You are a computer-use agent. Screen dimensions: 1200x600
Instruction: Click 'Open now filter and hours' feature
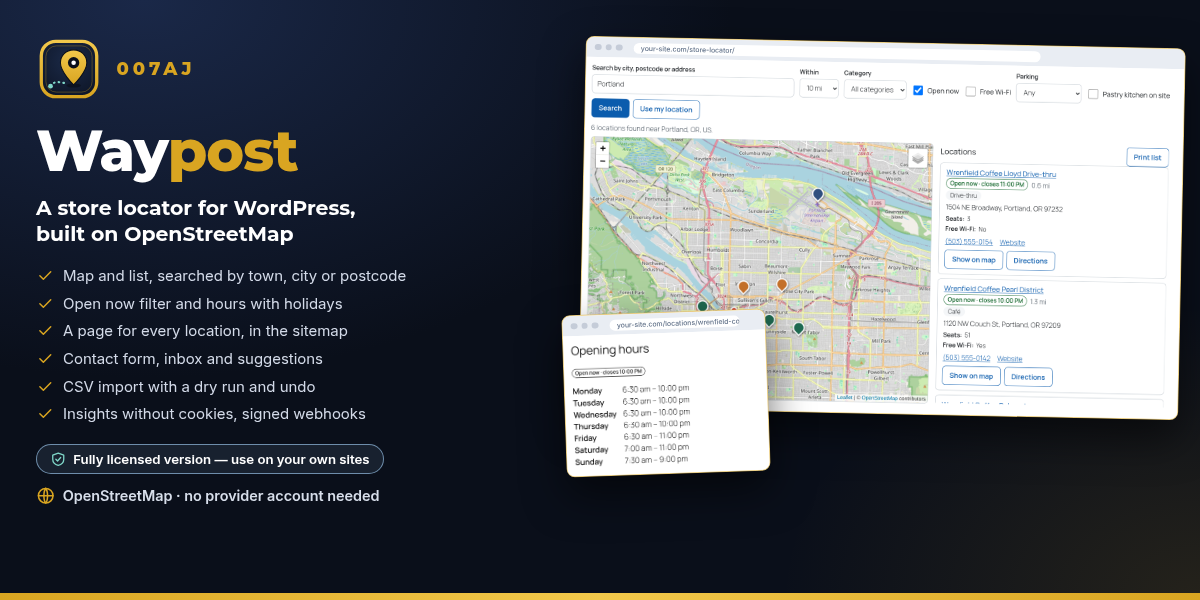coord(203,303)
